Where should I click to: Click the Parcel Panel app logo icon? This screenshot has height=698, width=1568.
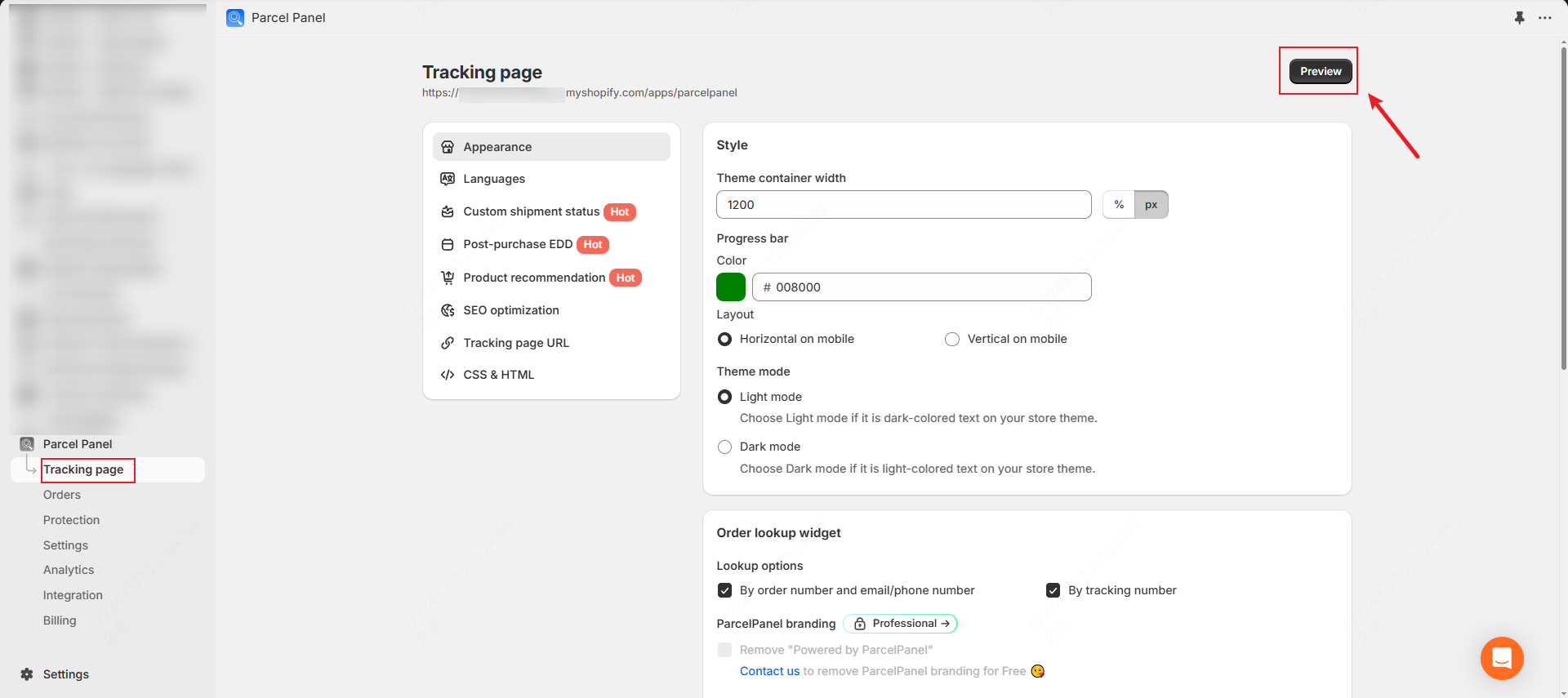pyautogui.click(x=235, y=18)
